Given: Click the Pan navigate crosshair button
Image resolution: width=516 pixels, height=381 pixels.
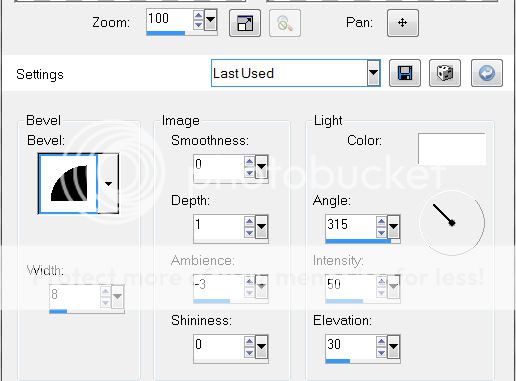Looking at the screenshot, I should [403, 23].
